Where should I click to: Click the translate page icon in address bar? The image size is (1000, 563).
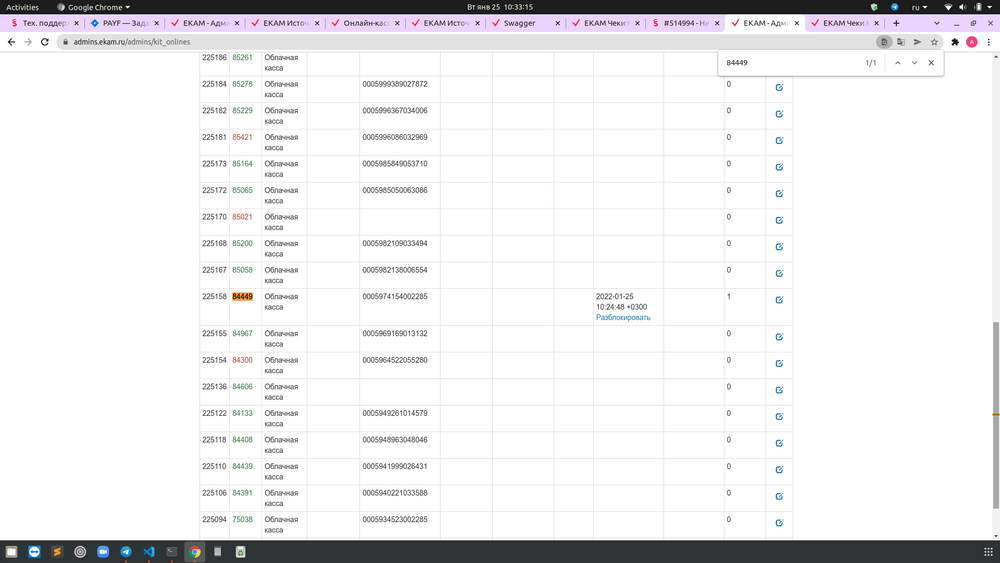[x=901, y=42]
